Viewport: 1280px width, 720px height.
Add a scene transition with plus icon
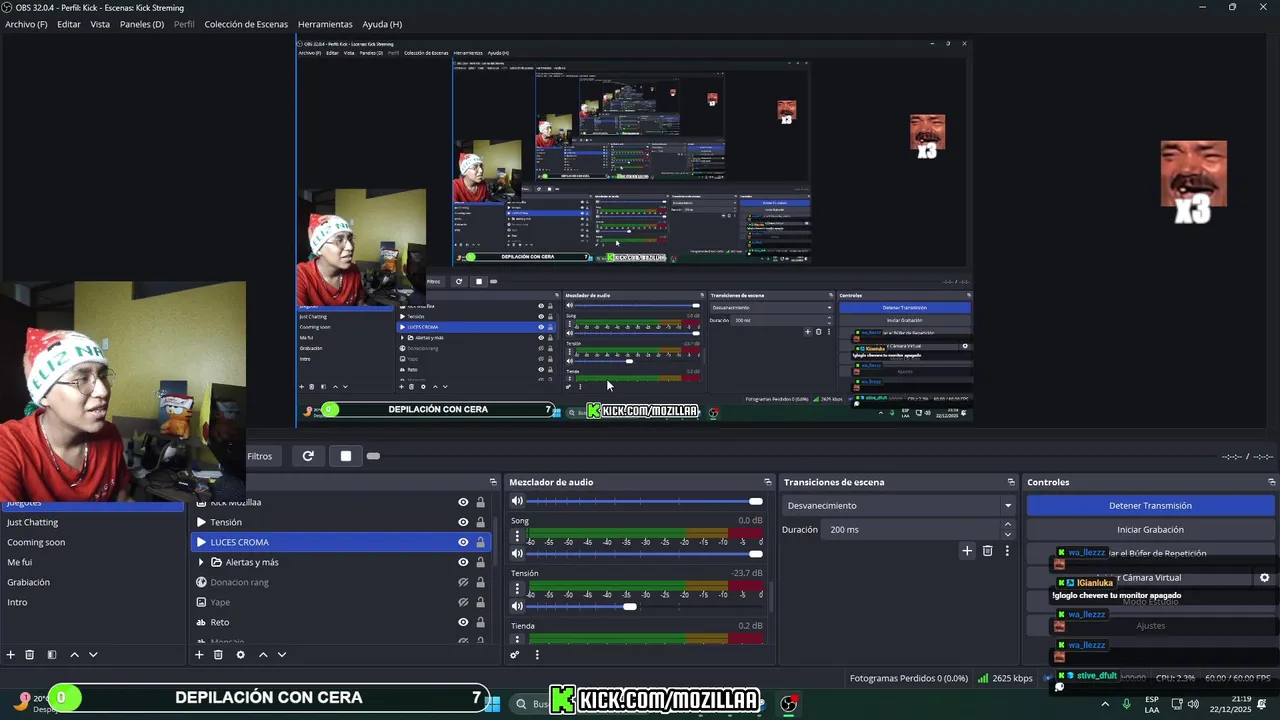click(x=967, y=551)
